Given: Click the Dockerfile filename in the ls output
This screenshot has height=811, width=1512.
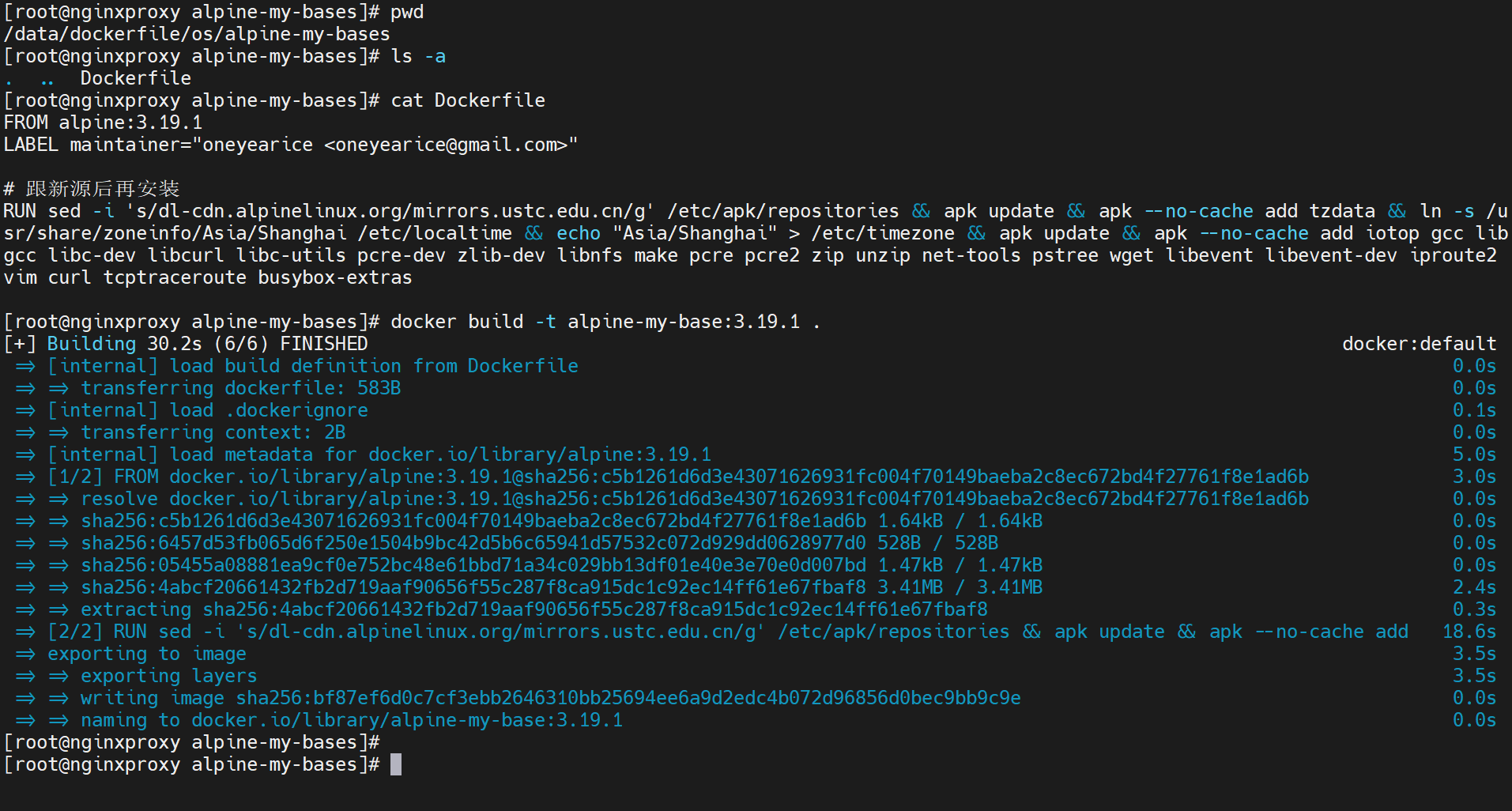Looking at the screenshot, I should coord(135,78).
